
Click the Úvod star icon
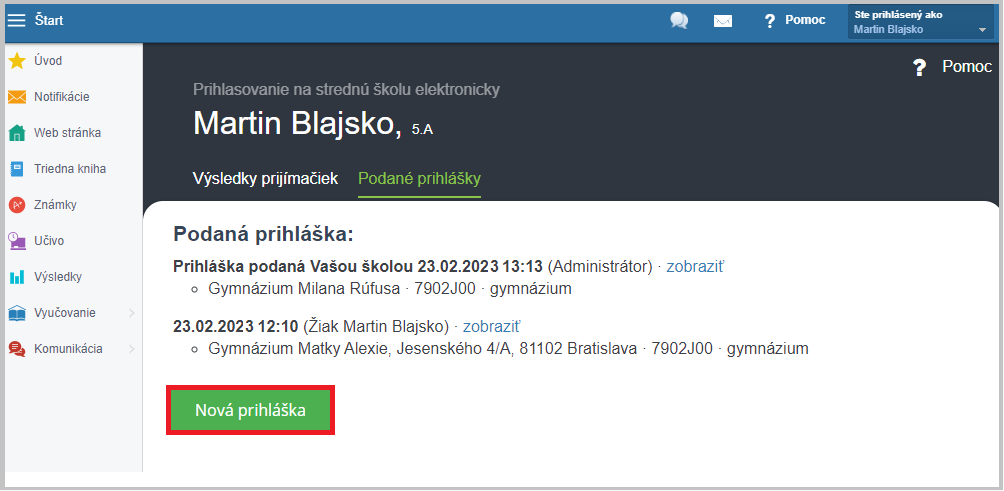(x=17, y=61)
